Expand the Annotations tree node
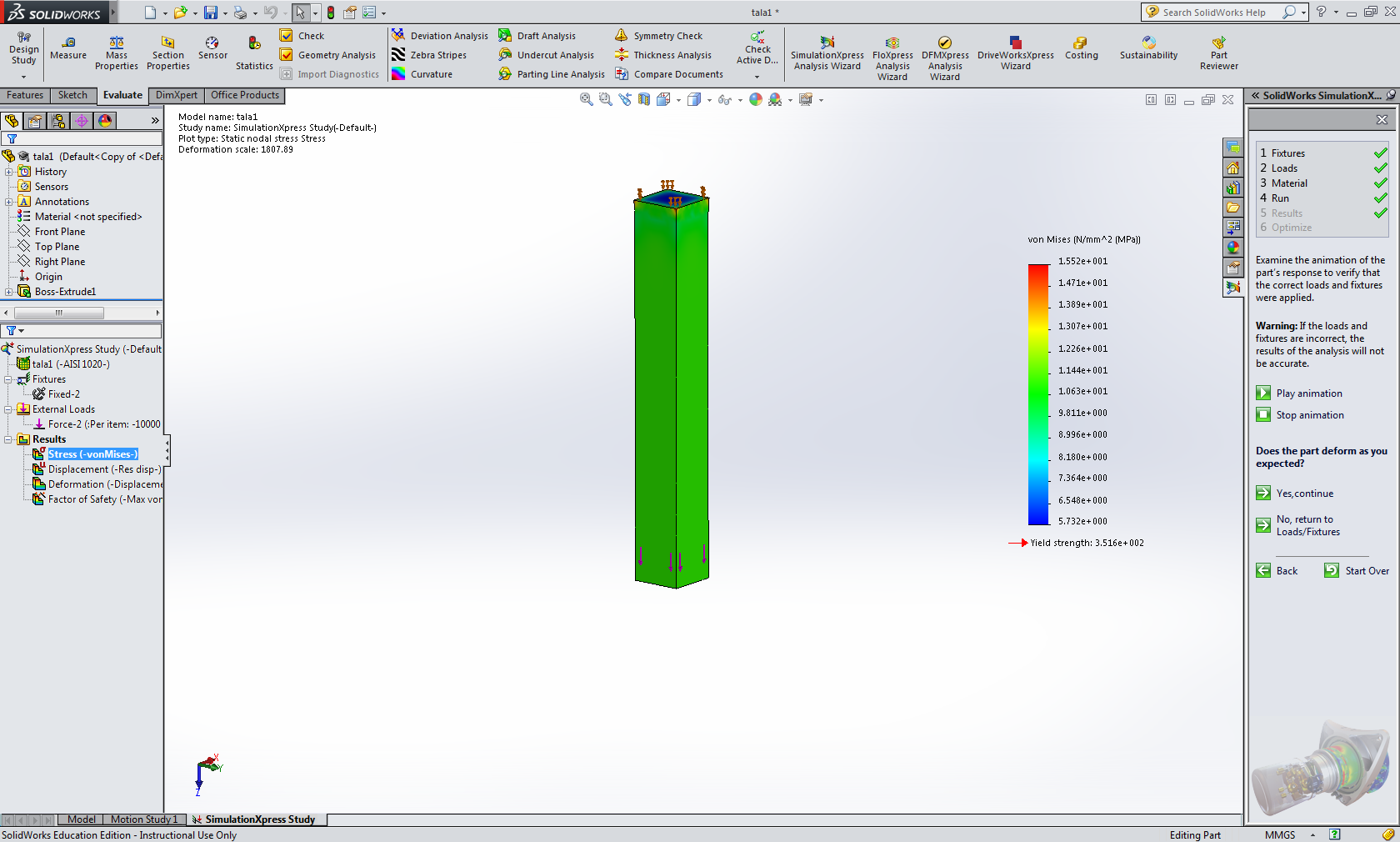This screenshot has width=1400, height=842. click(x=9, y=202)
